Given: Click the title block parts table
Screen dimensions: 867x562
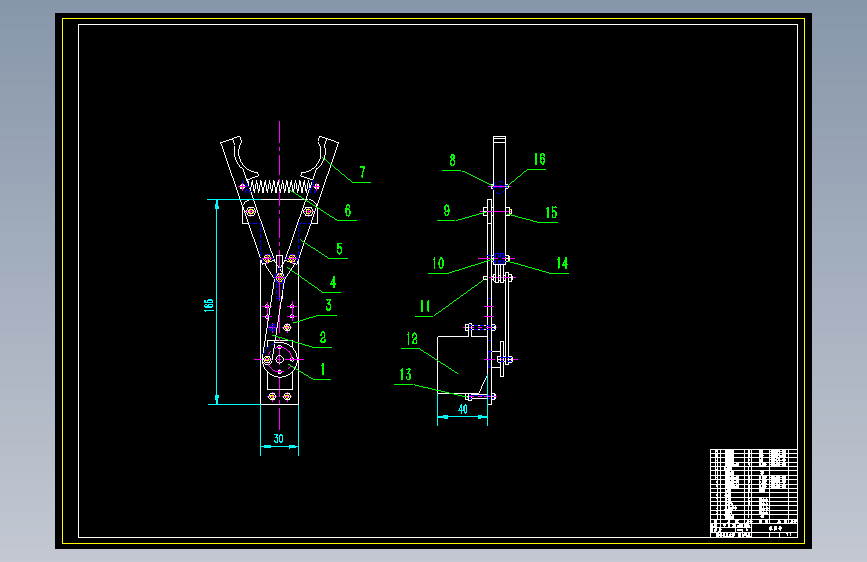Looking at the screenshot, I should [754, 493].
